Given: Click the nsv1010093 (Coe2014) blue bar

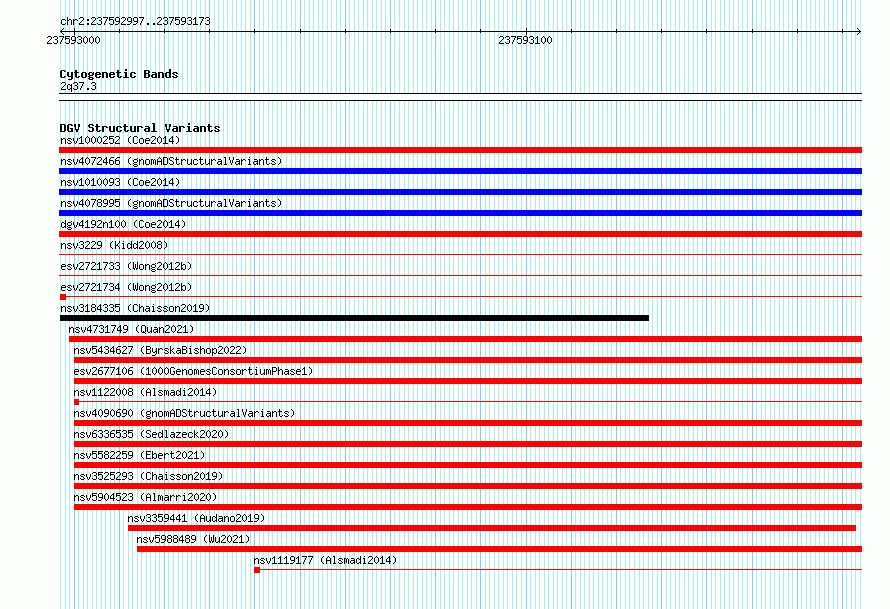Looking at the screenshot, I should pyautogui.click(x=460, y=192).
